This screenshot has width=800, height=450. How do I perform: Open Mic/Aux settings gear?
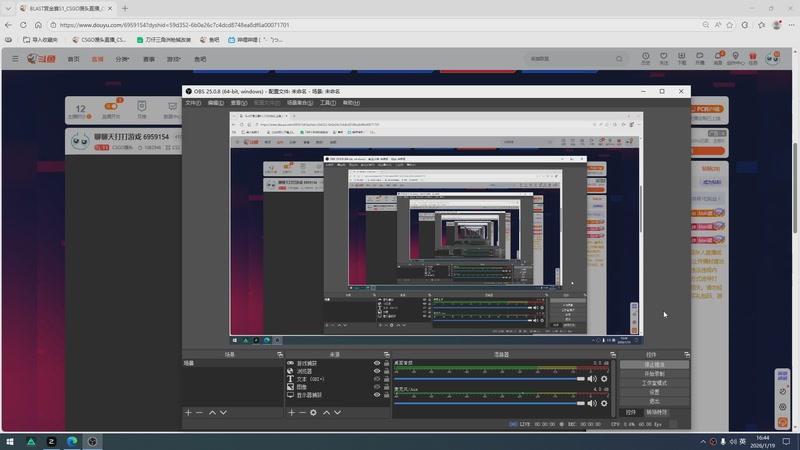(604, 403)
